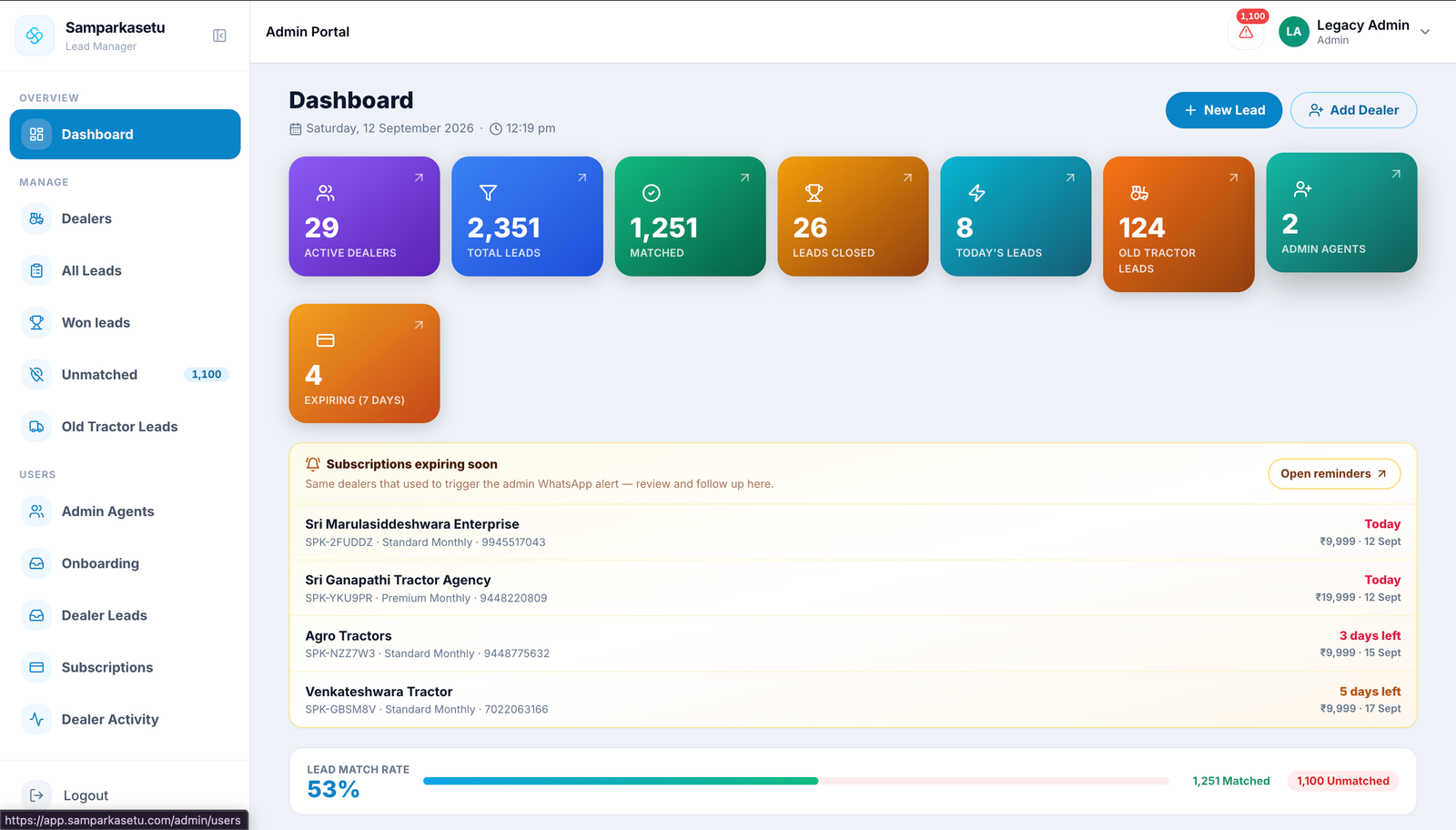The image size is (1456, 830).
Task: Click the Samparkasetu logo icon
Action: [35, 35]
